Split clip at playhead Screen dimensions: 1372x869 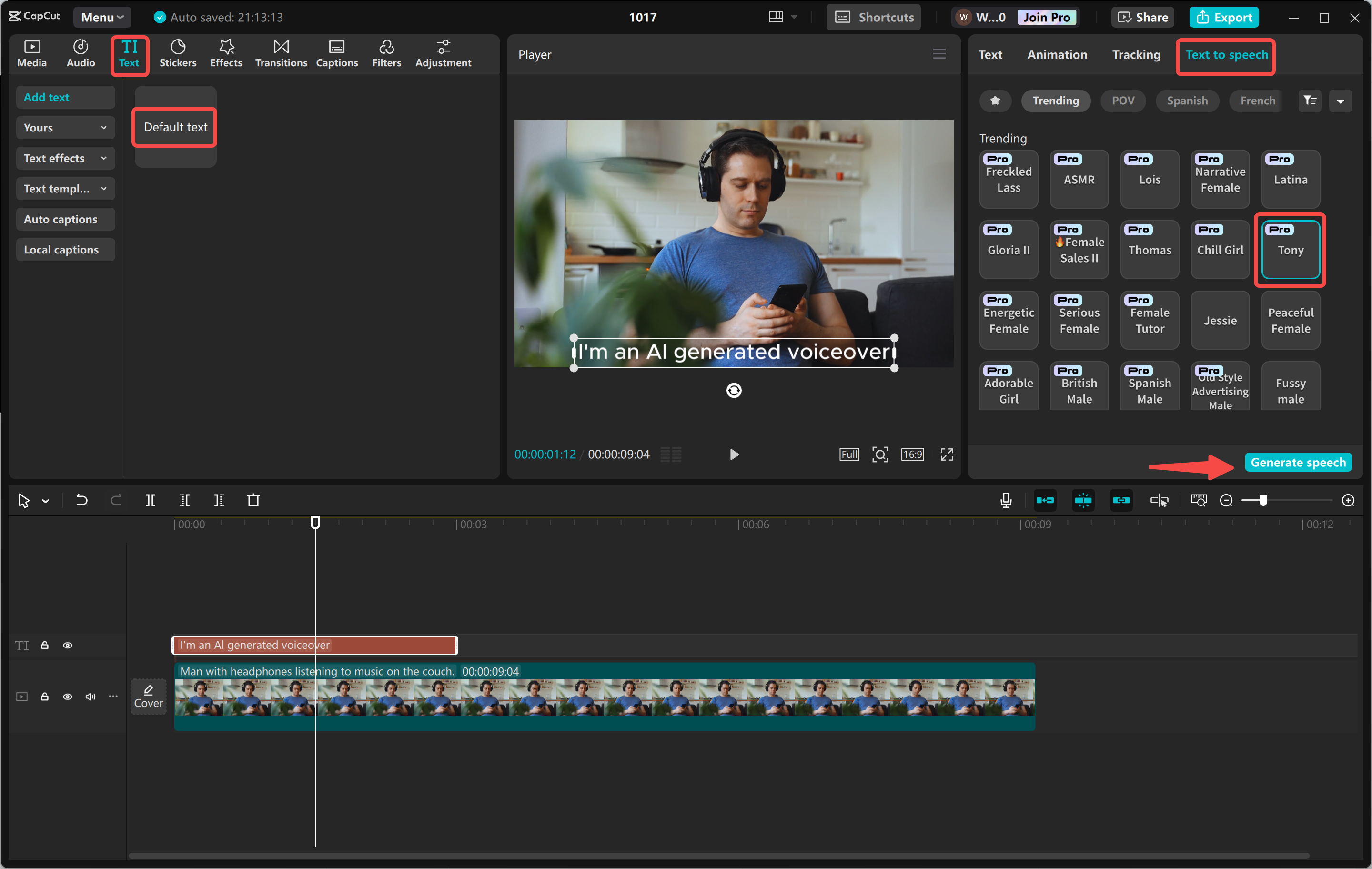pos(151,500)
